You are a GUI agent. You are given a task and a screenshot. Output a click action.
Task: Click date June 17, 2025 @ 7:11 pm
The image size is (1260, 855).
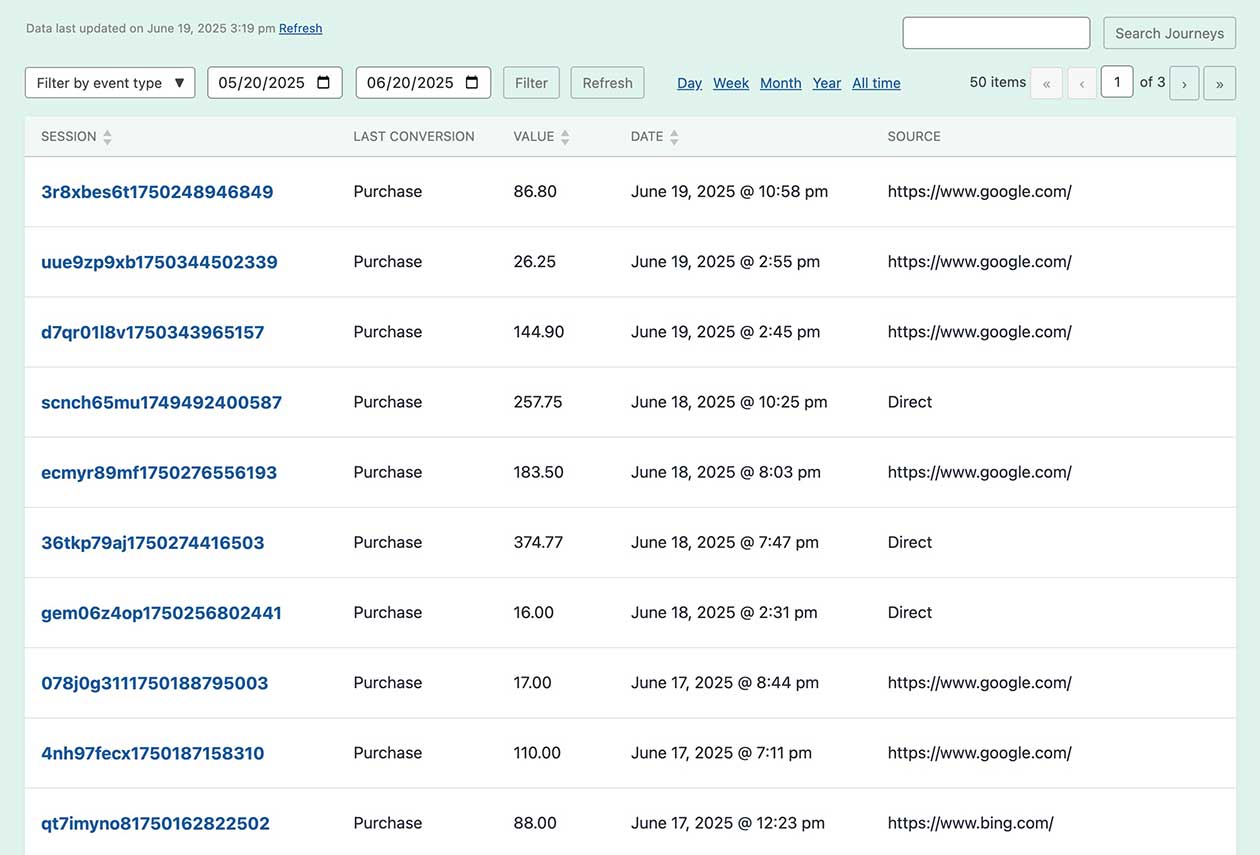point(721,752)
